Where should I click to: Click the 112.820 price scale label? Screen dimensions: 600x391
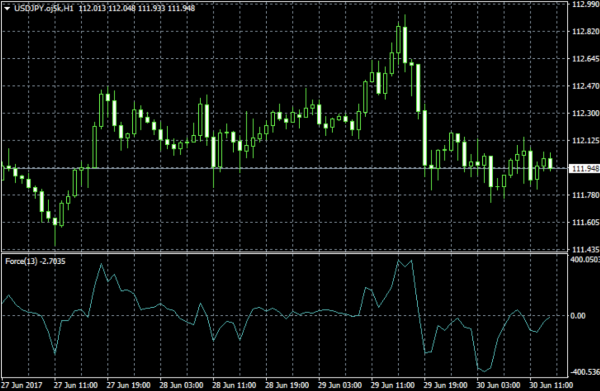585,32
